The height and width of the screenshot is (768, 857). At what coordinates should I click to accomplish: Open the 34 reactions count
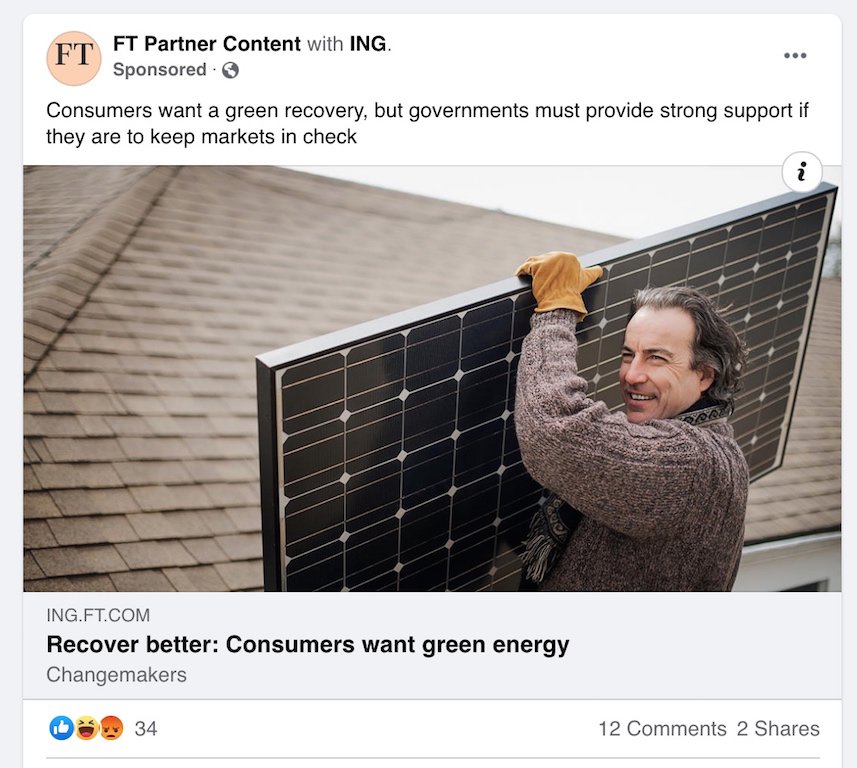(146, 729)
